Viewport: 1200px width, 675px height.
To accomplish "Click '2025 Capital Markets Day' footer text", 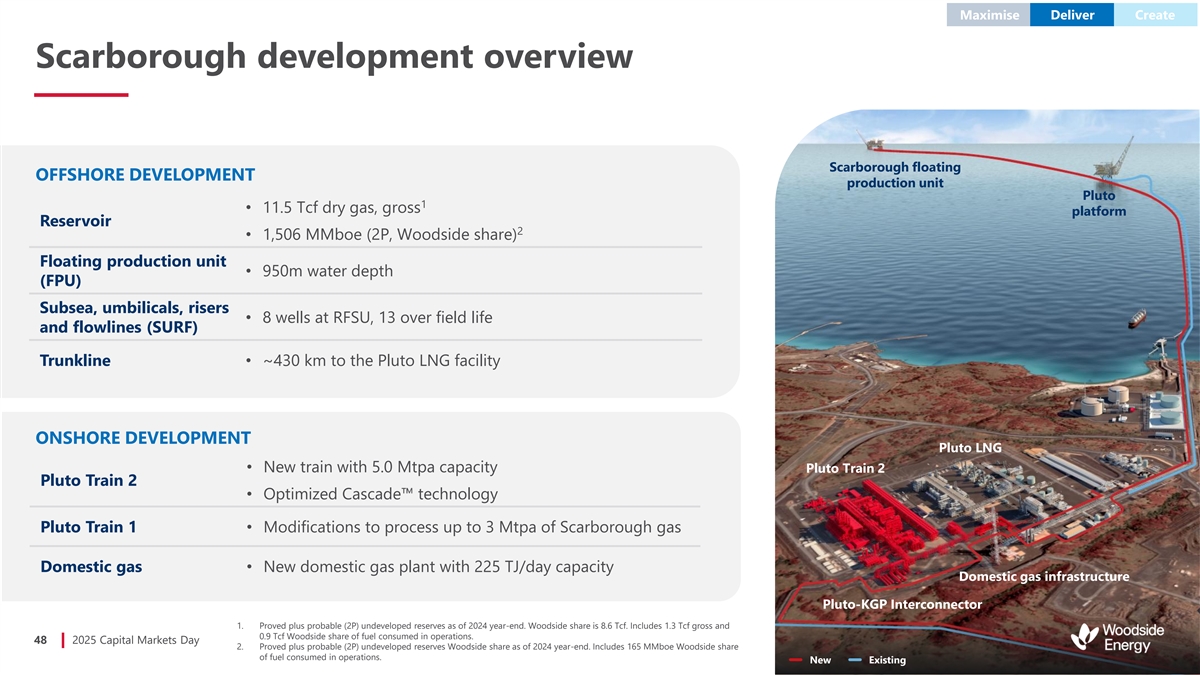I will click(135, 640).
